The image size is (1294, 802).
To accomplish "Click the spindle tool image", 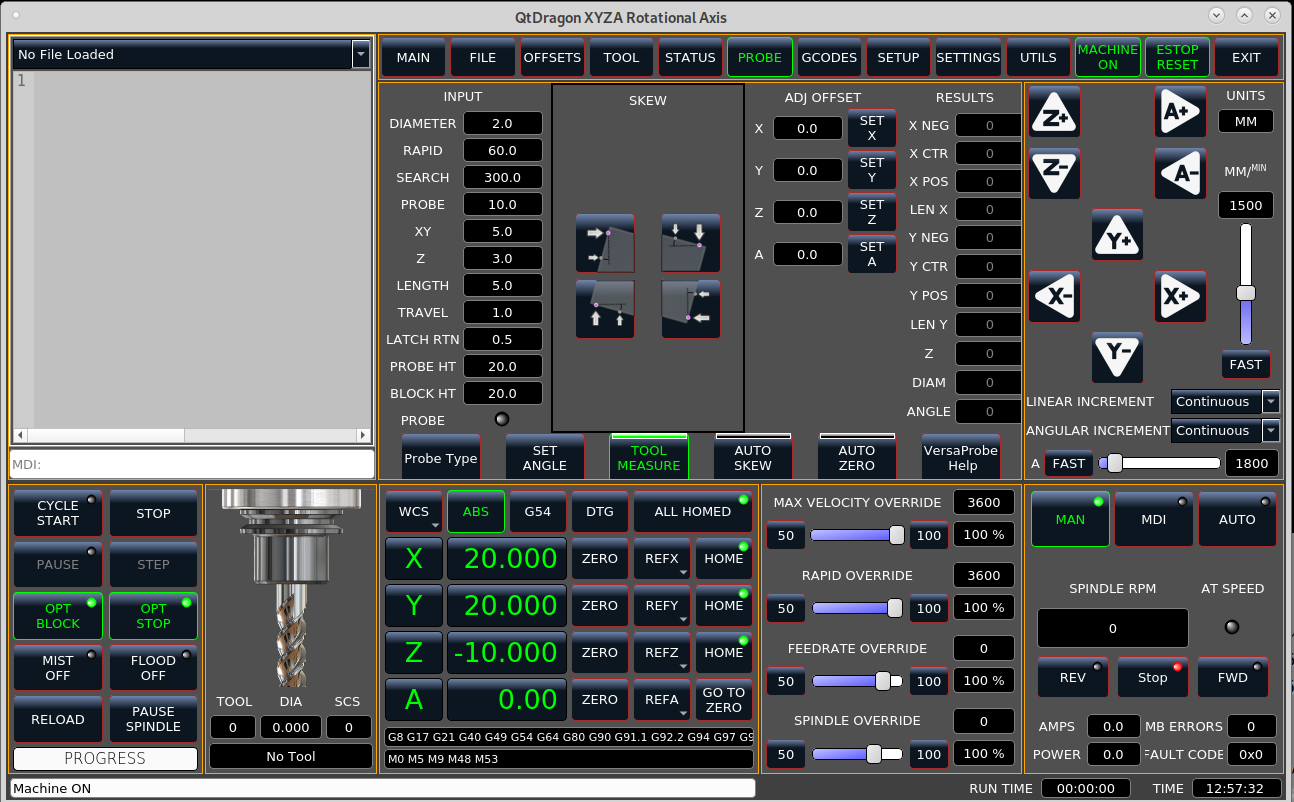I will click(x=290, y=587).
